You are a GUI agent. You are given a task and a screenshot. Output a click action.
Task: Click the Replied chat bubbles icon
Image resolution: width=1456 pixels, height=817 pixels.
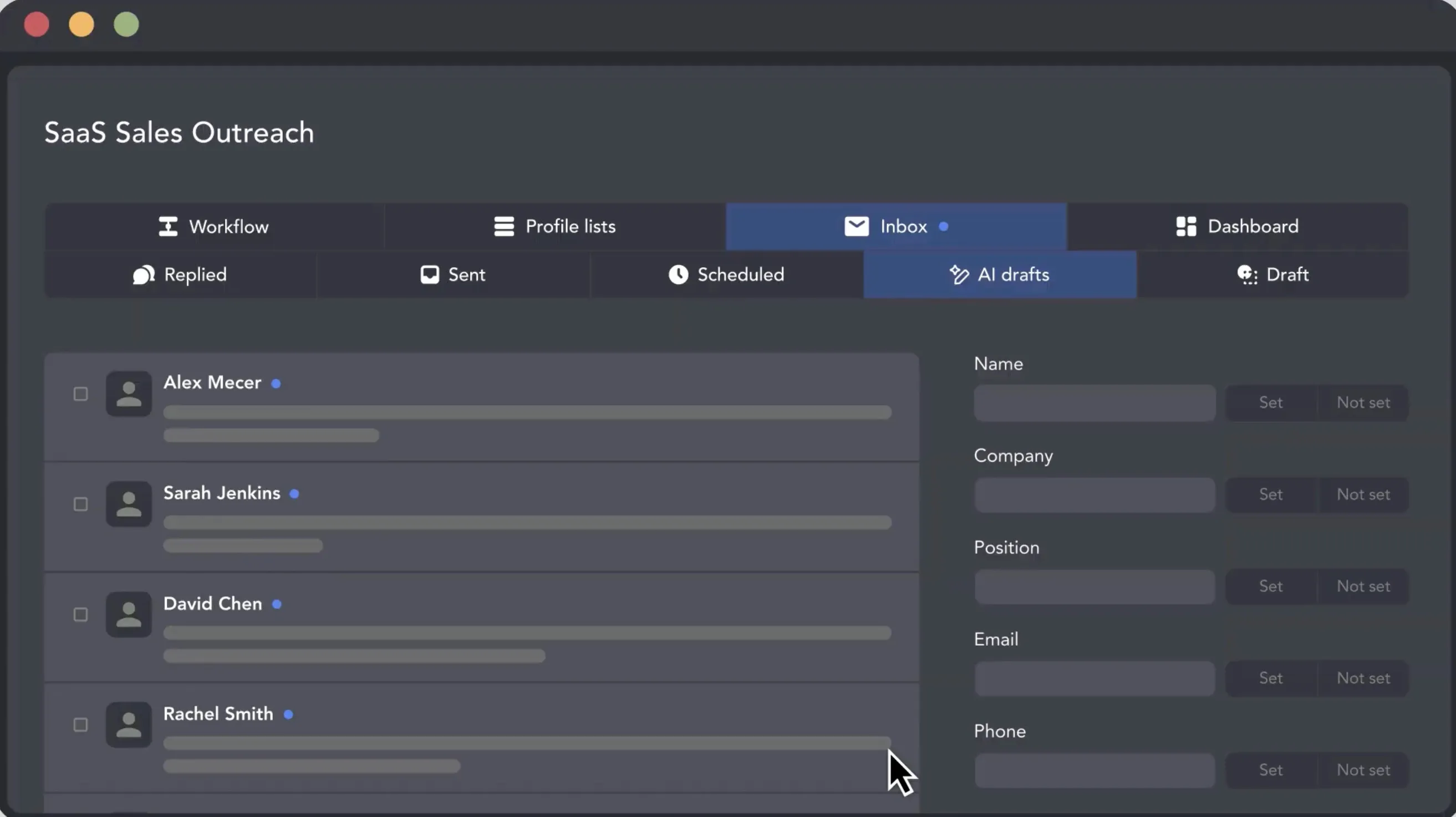144,274
